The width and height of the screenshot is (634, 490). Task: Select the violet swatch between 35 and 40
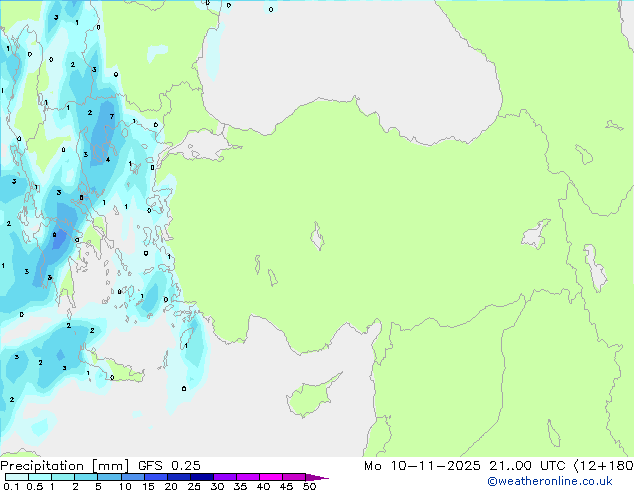[248, 477]
